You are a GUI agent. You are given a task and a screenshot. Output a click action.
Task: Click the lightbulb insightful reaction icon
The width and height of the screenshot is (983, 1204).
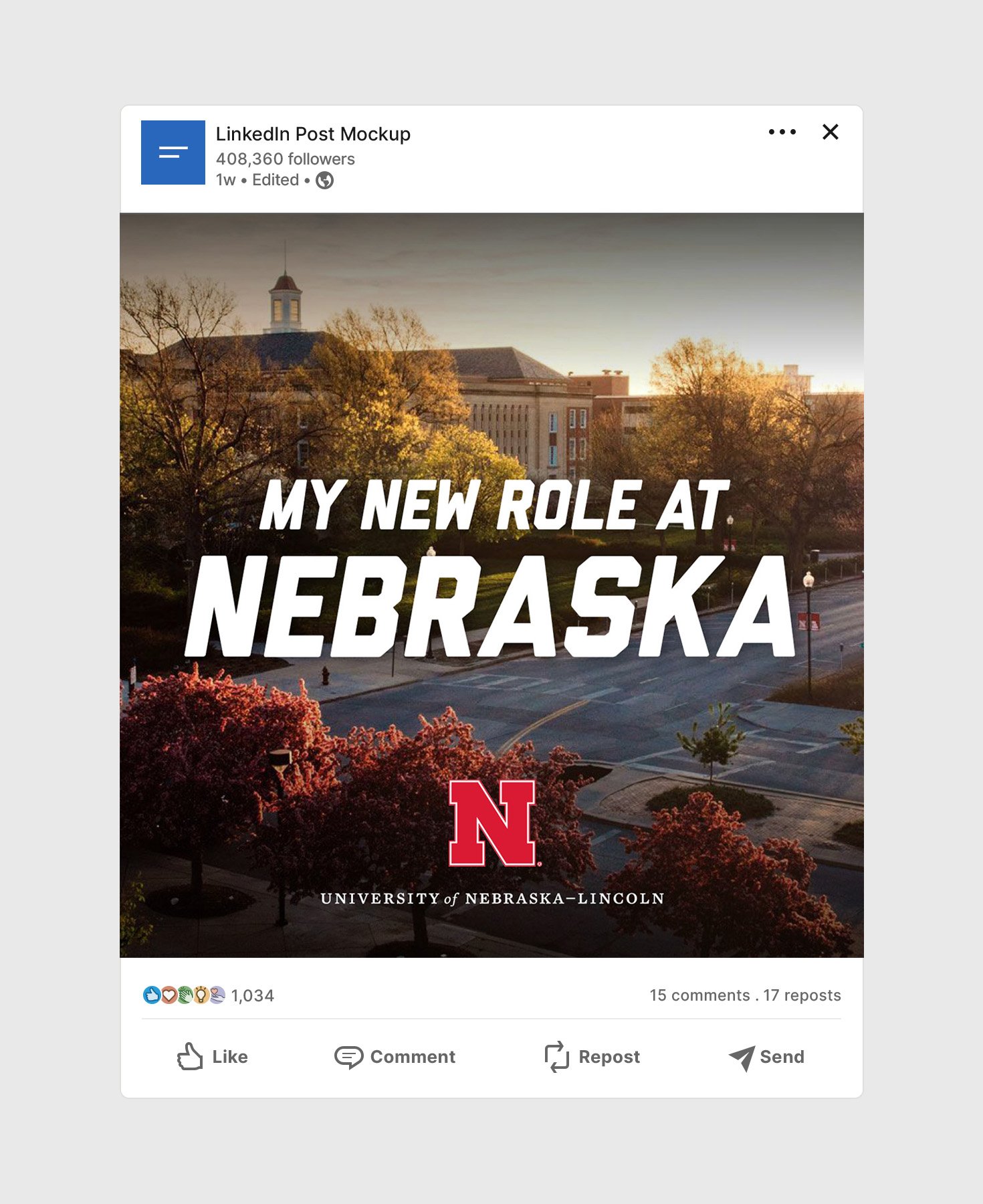click(x=201, y=995)
